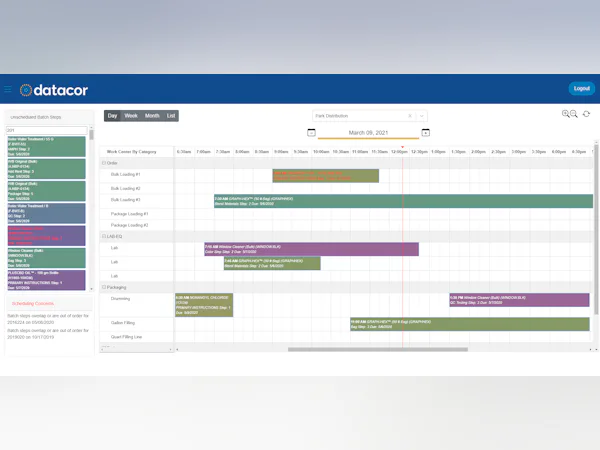Click the 9:00am timeline header
The image size is (600, 450).
click(281, 152)
